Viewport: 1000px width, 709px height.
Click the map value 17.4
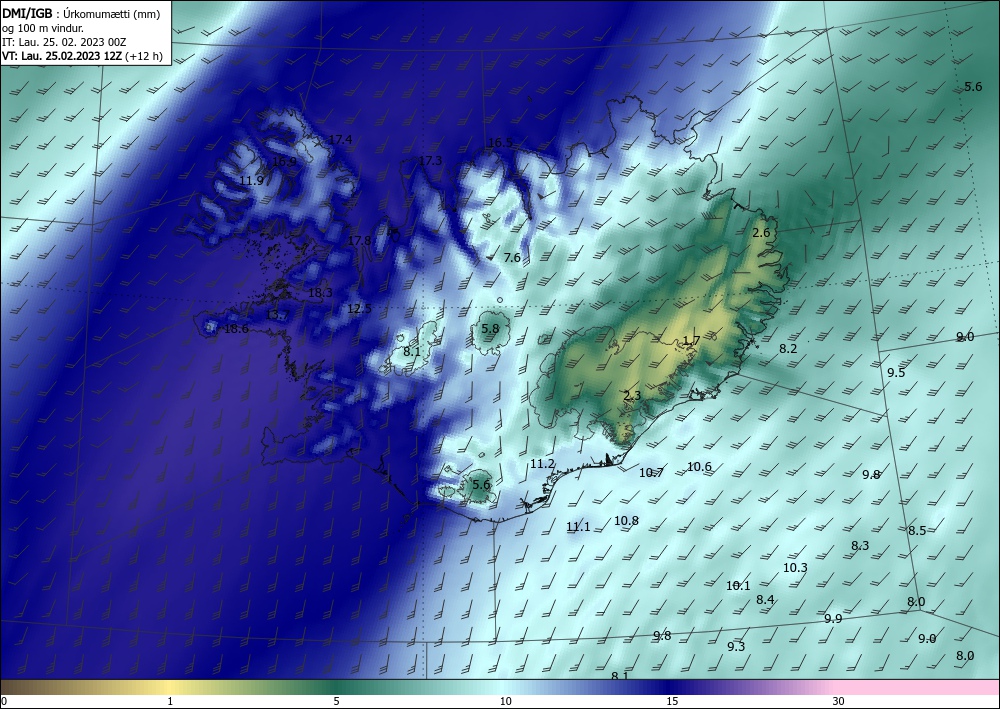pos(341,140)
